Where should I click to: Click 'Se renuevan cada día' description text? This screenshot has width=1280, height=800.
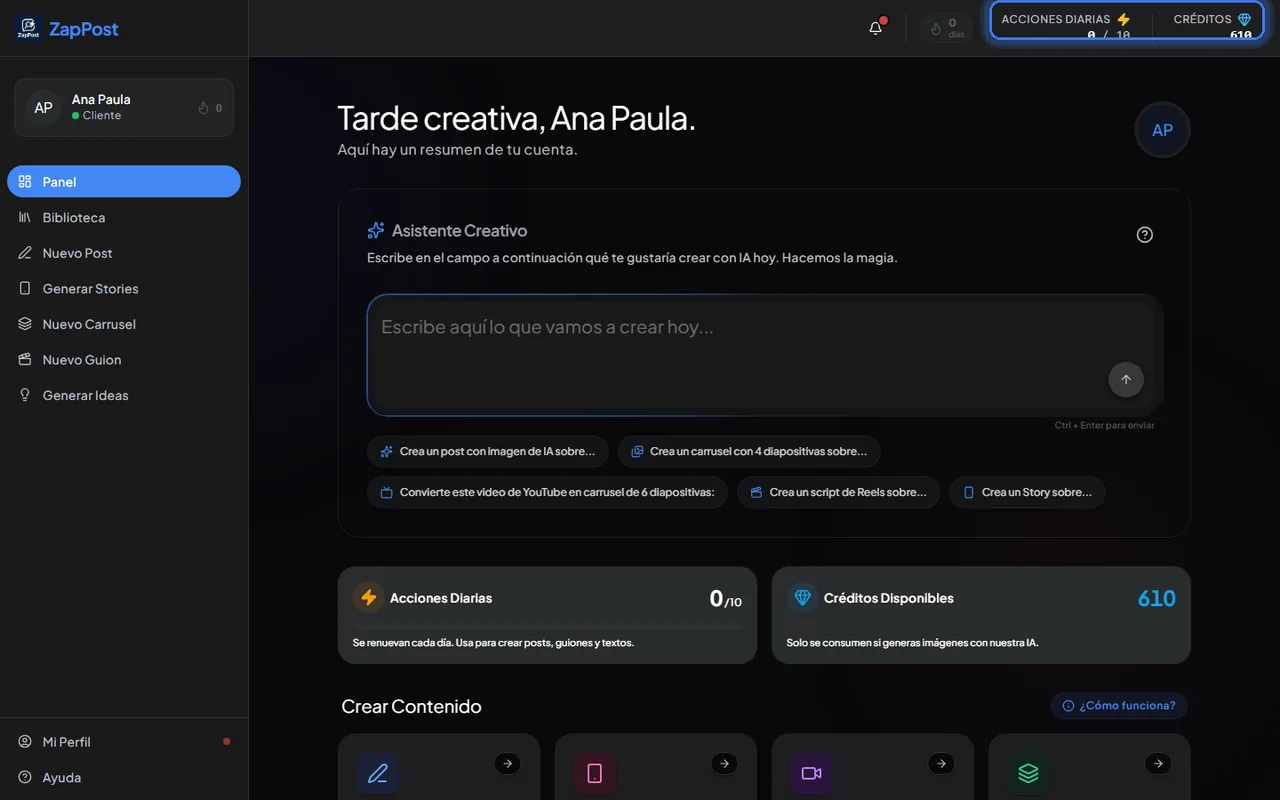[x=493, y=643]
